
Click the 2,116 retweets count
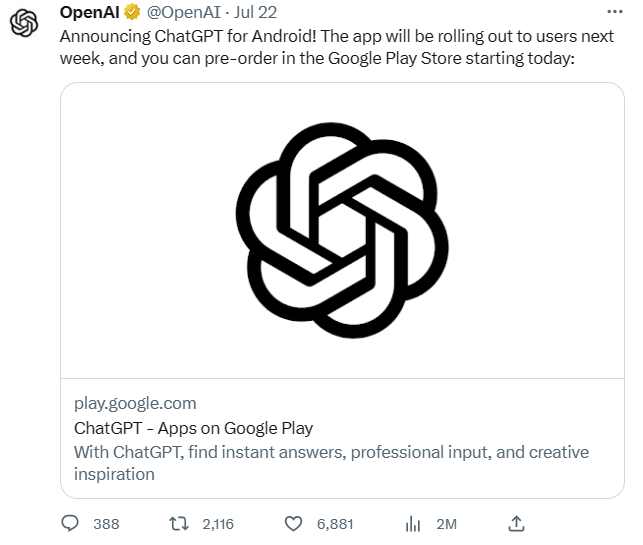tap(218, 524)
